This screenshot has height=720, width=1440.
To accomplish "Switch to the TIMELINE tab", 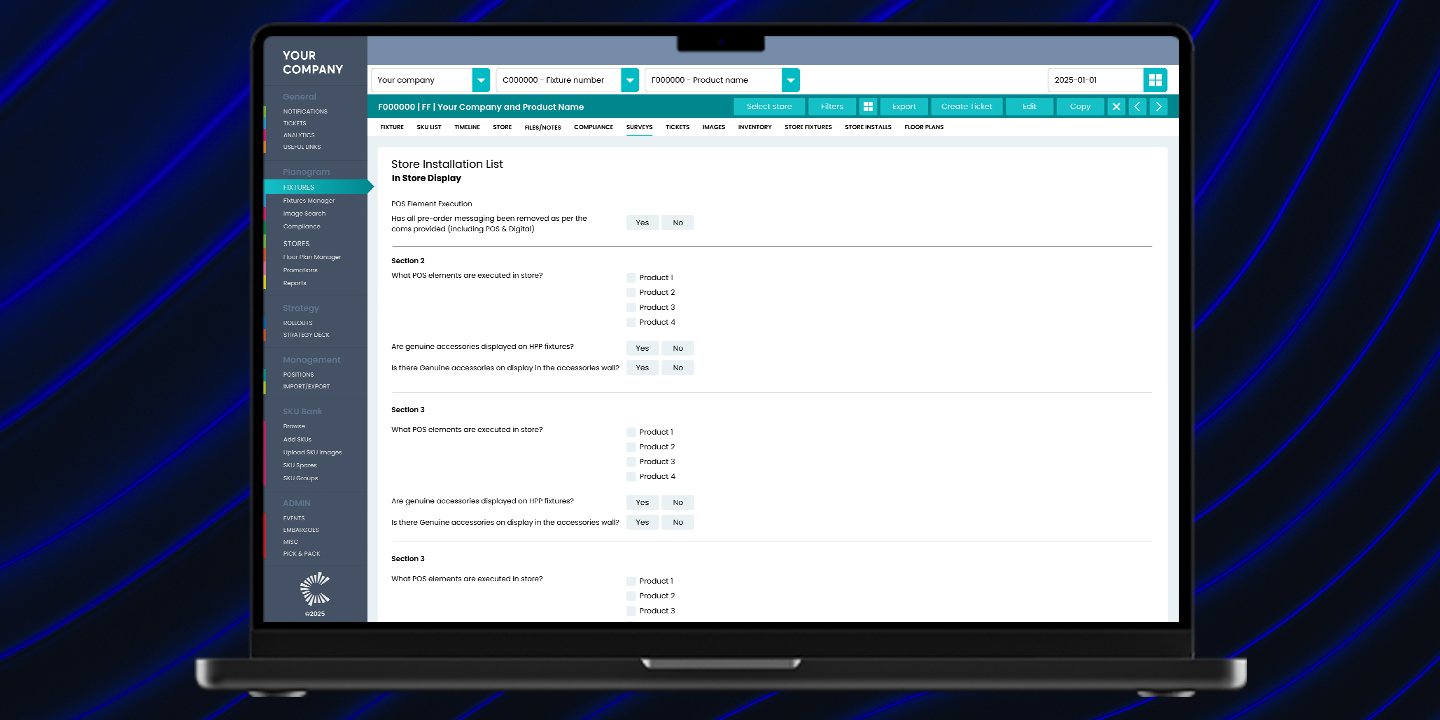I will point(467,127).
